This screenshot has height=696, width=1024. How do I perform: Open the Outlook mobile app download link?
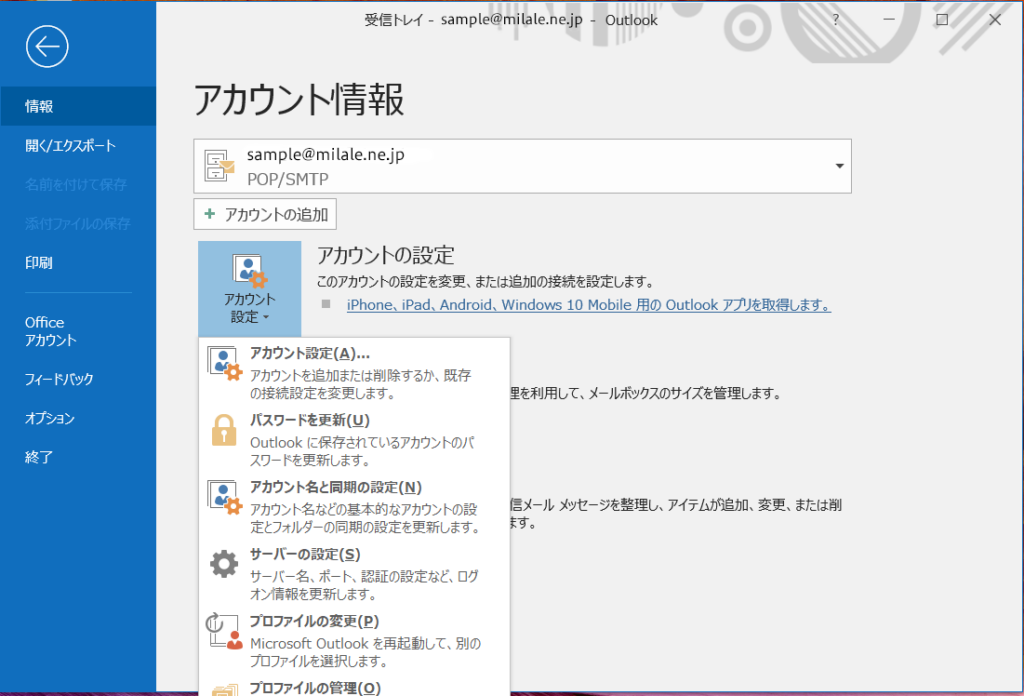[x=588, y=305]
